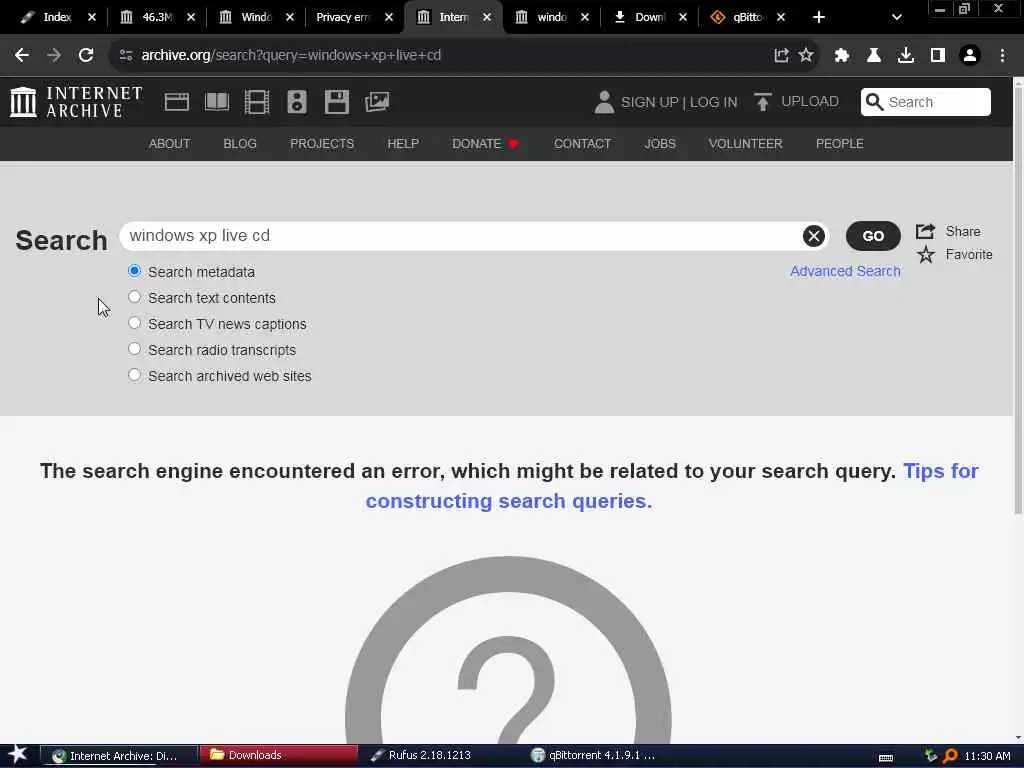This screenshot has height=768, width=1024.
Task: Clear the search query with the X icon
Action: [x=814, y=236]
